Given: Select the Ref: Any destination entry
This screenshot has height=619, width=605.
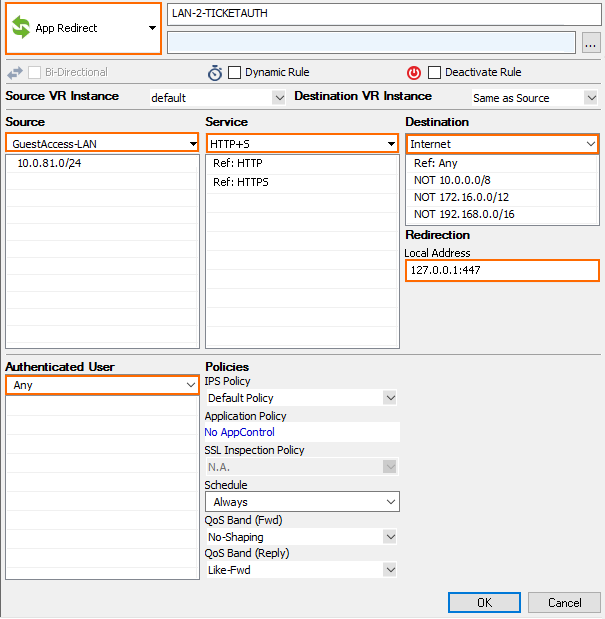Looking at the screenshot, I should pos(502,163).
